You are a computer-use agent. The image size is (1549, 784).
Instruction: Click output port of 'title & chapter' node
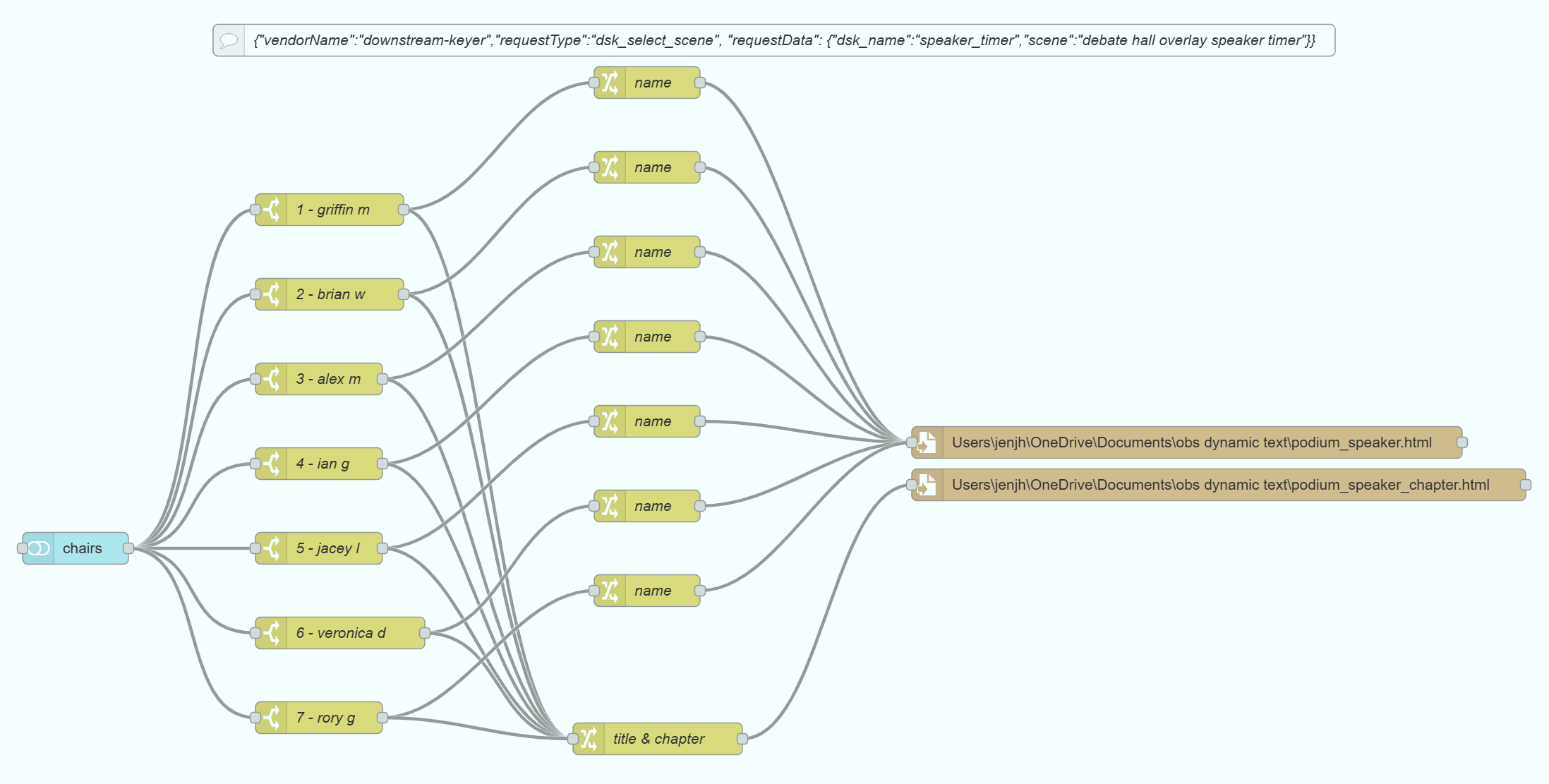[x=742, y=739]
